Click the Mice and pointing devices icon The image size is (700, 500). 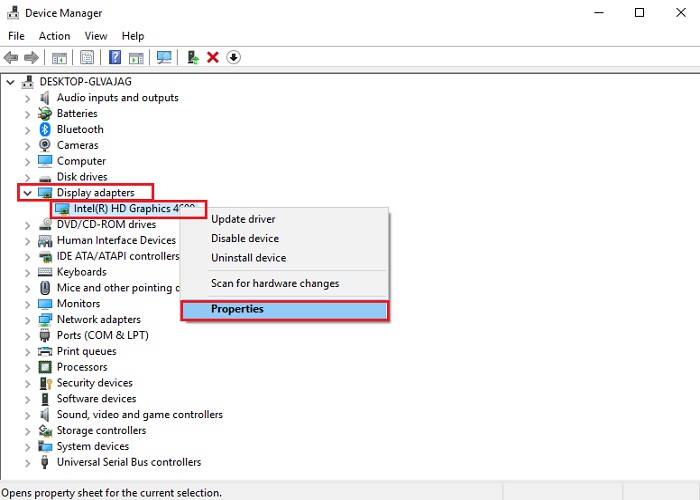tap(45, 288)
